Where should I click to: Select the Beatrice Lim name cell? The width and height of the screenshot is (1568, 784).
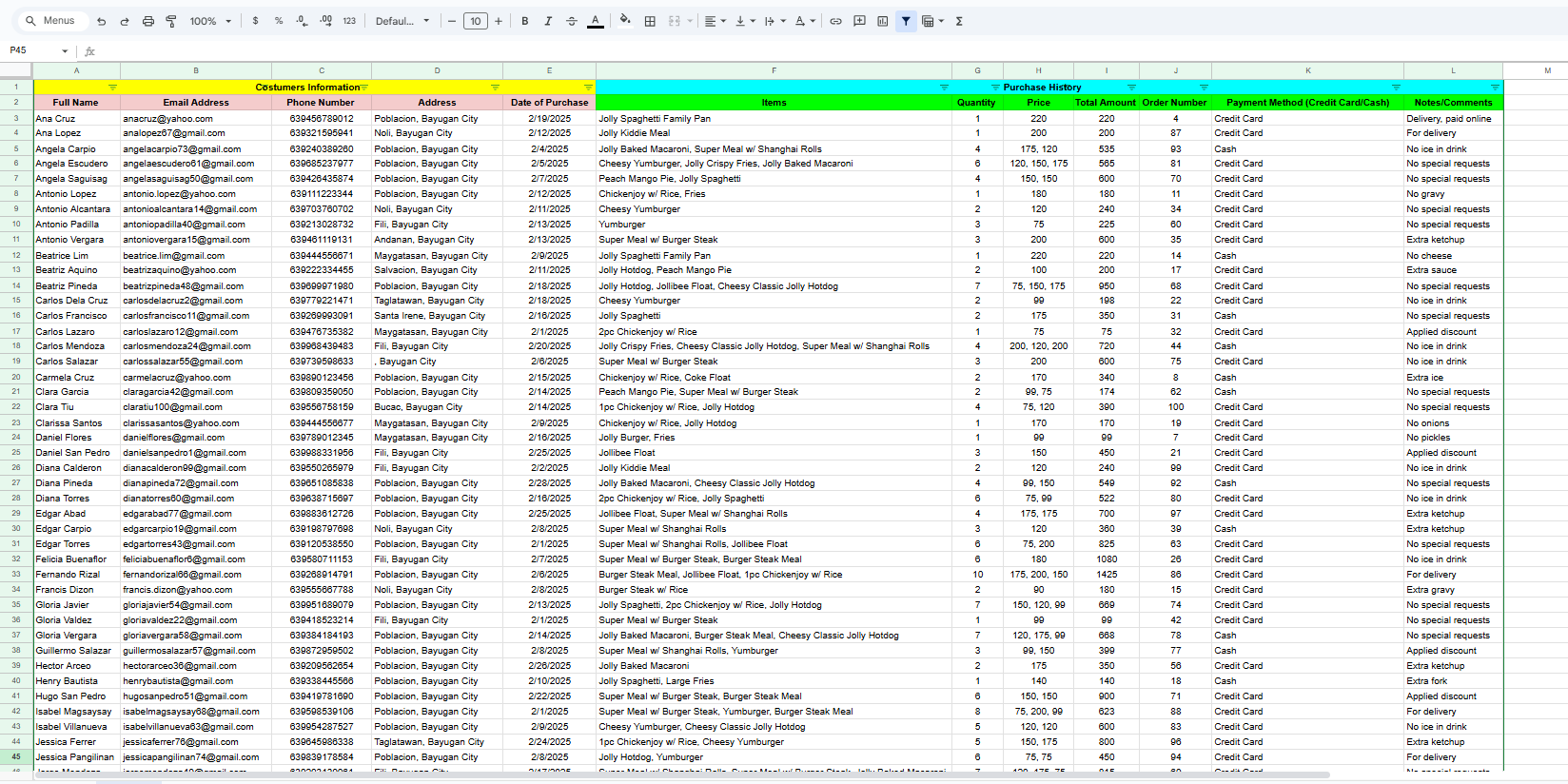coord(76,255)
